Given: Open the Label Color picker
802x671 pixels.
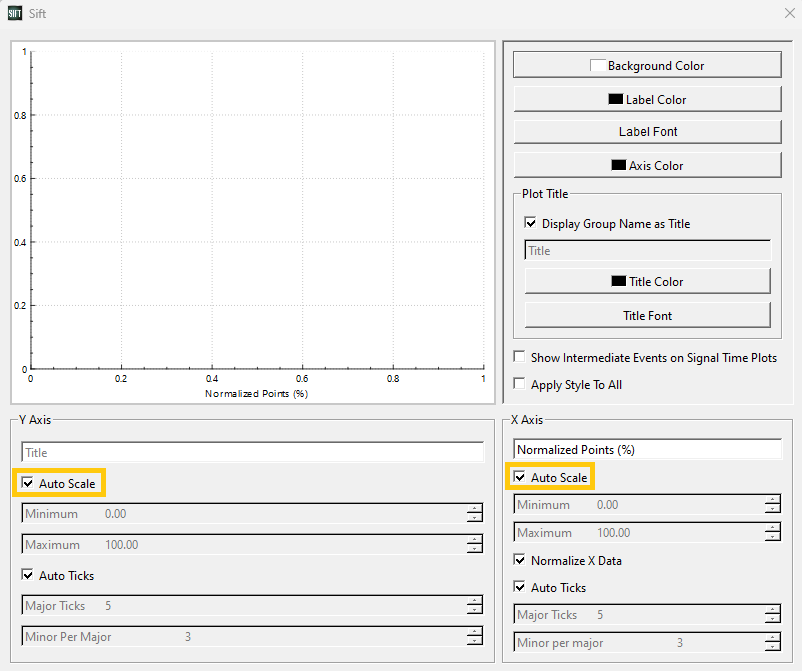Looking at the screenshot, I should [x=647, y=99].
